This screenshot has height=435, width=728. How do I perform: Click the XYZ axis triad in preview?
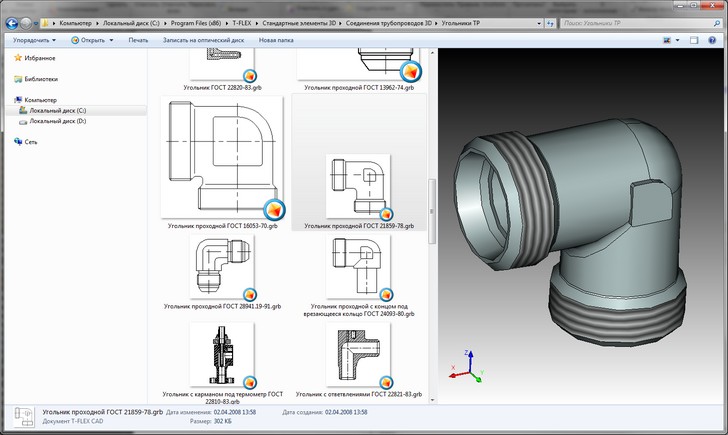pos(468,367)
